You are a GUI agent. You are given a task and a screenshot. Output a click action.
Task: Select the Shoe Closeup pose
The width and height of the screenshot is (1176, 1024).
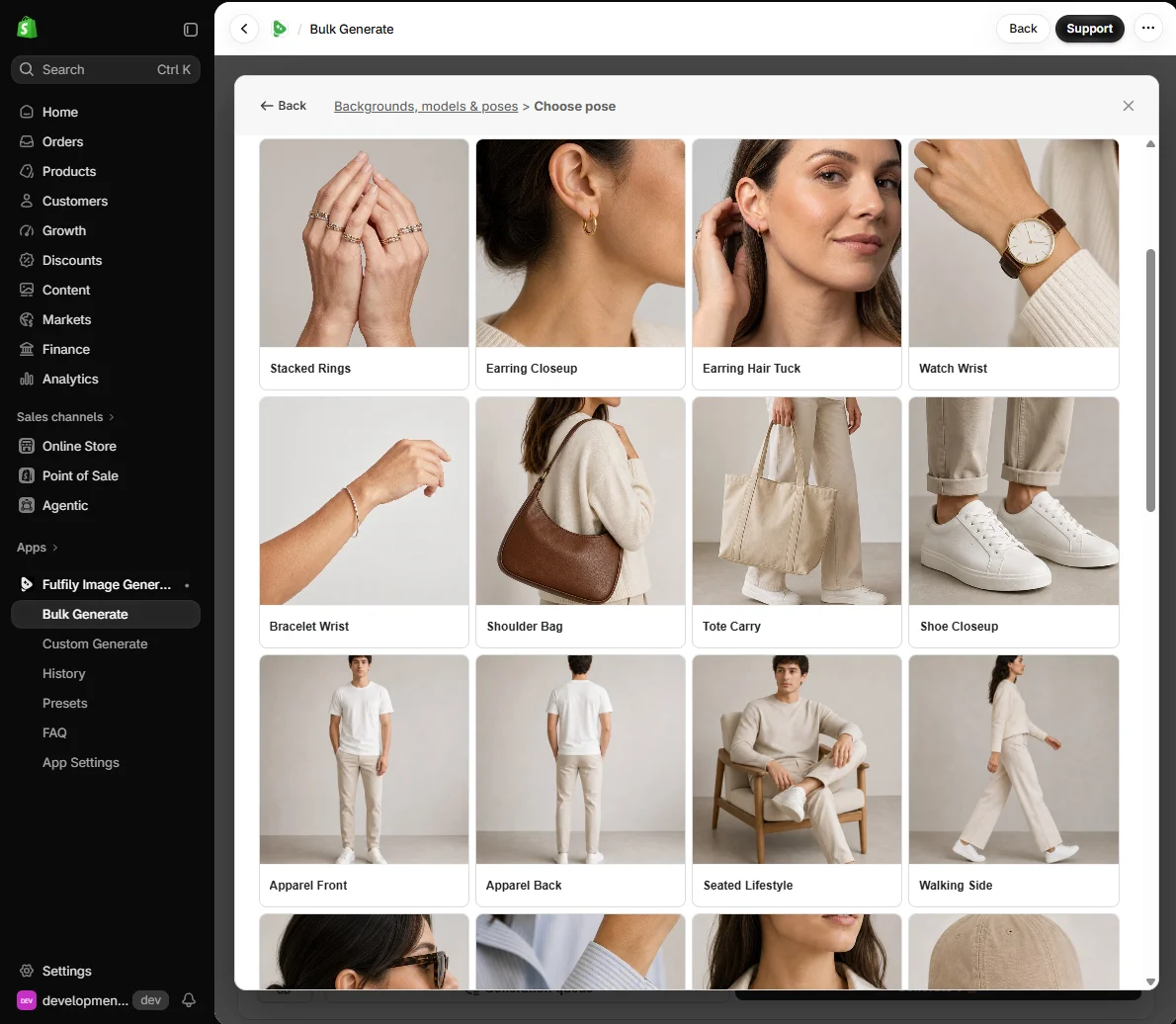[1013, 522]
